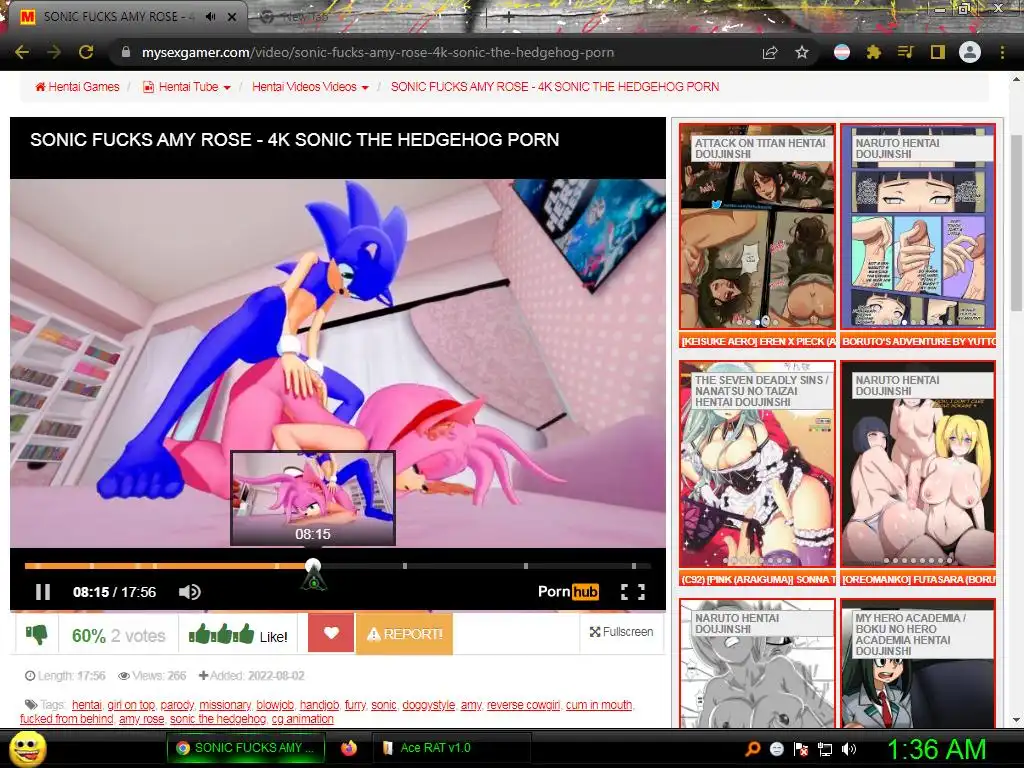Go back to the previous page

tap(22, 52)
